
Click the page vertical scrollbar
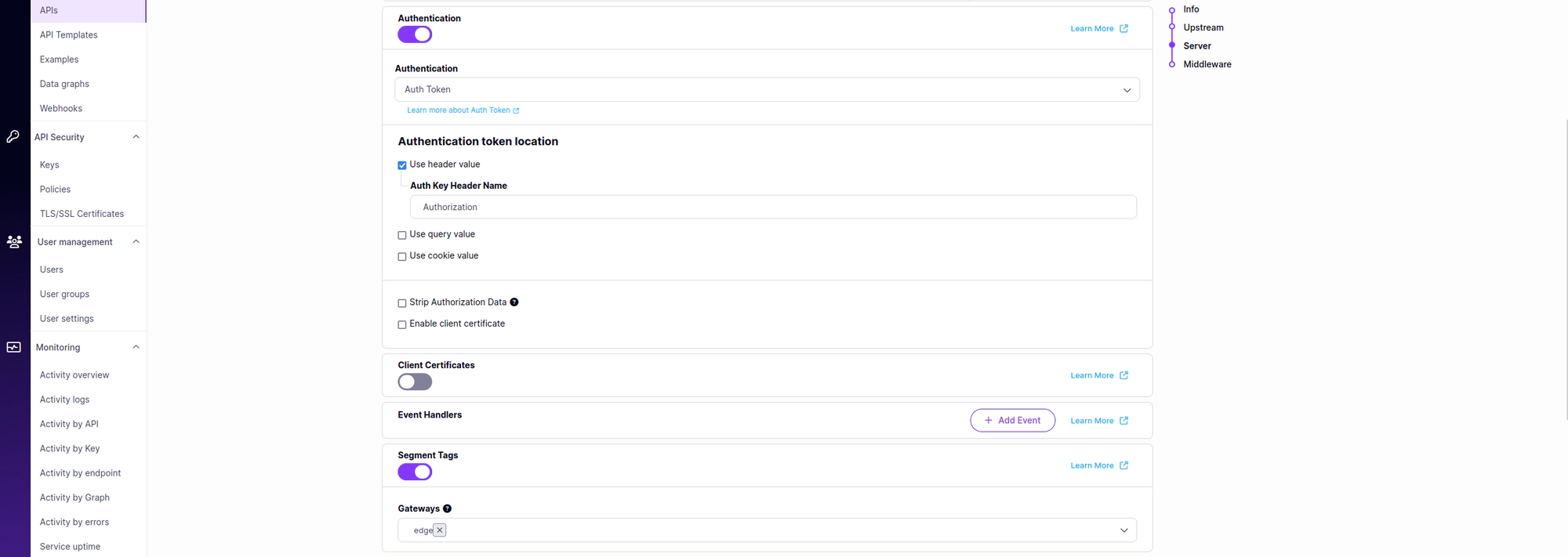(x=1566, y=270)
